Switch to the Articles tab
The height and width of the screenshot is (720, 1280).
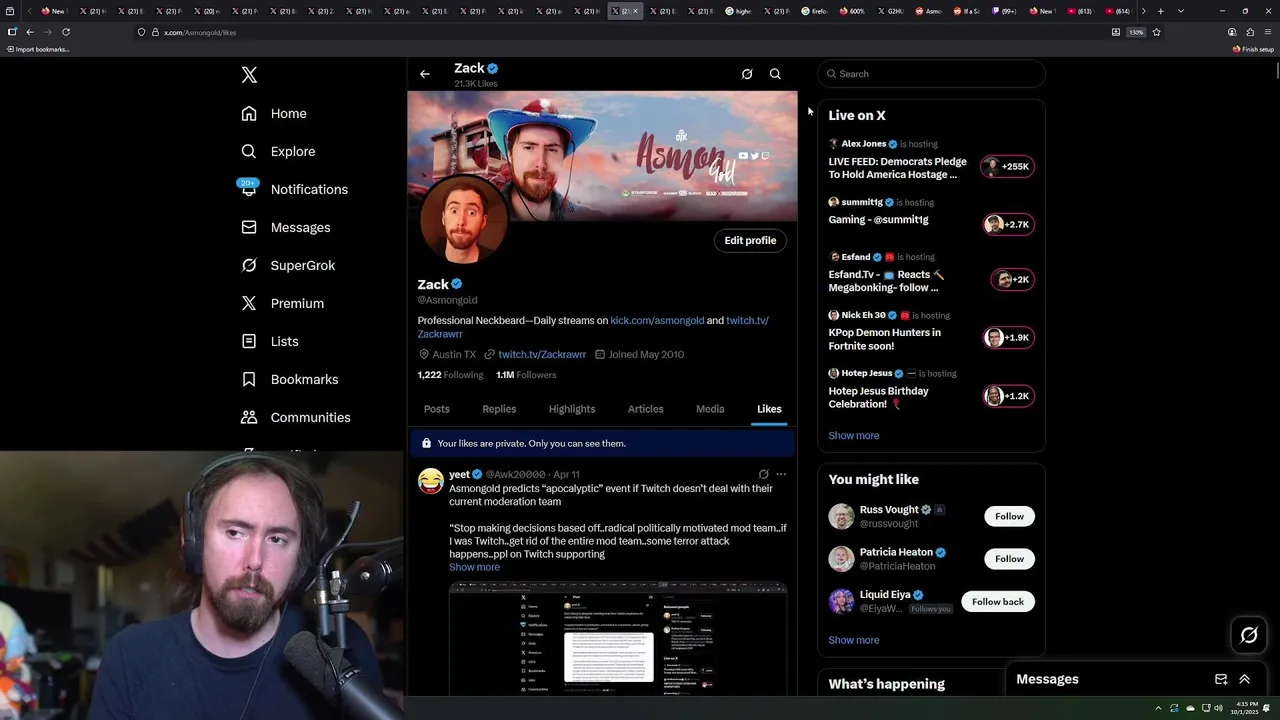645,409
